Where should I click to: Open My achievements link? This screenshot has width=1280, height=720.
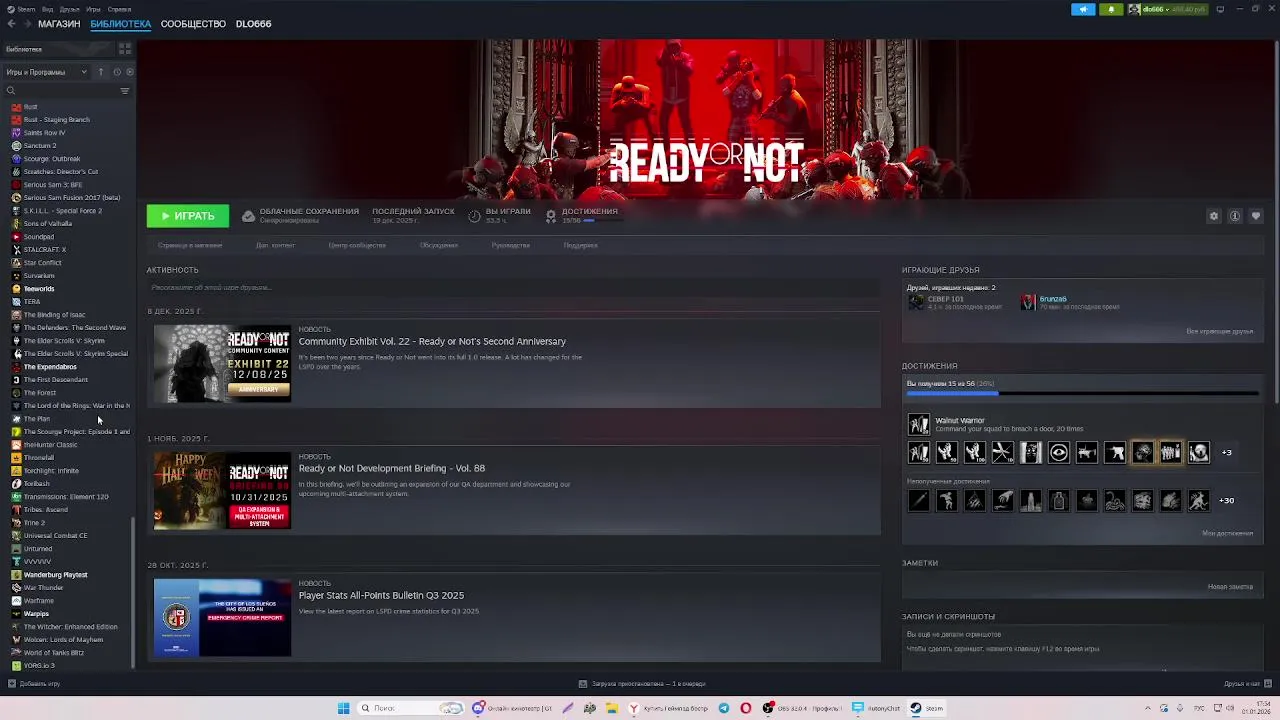1227,533
